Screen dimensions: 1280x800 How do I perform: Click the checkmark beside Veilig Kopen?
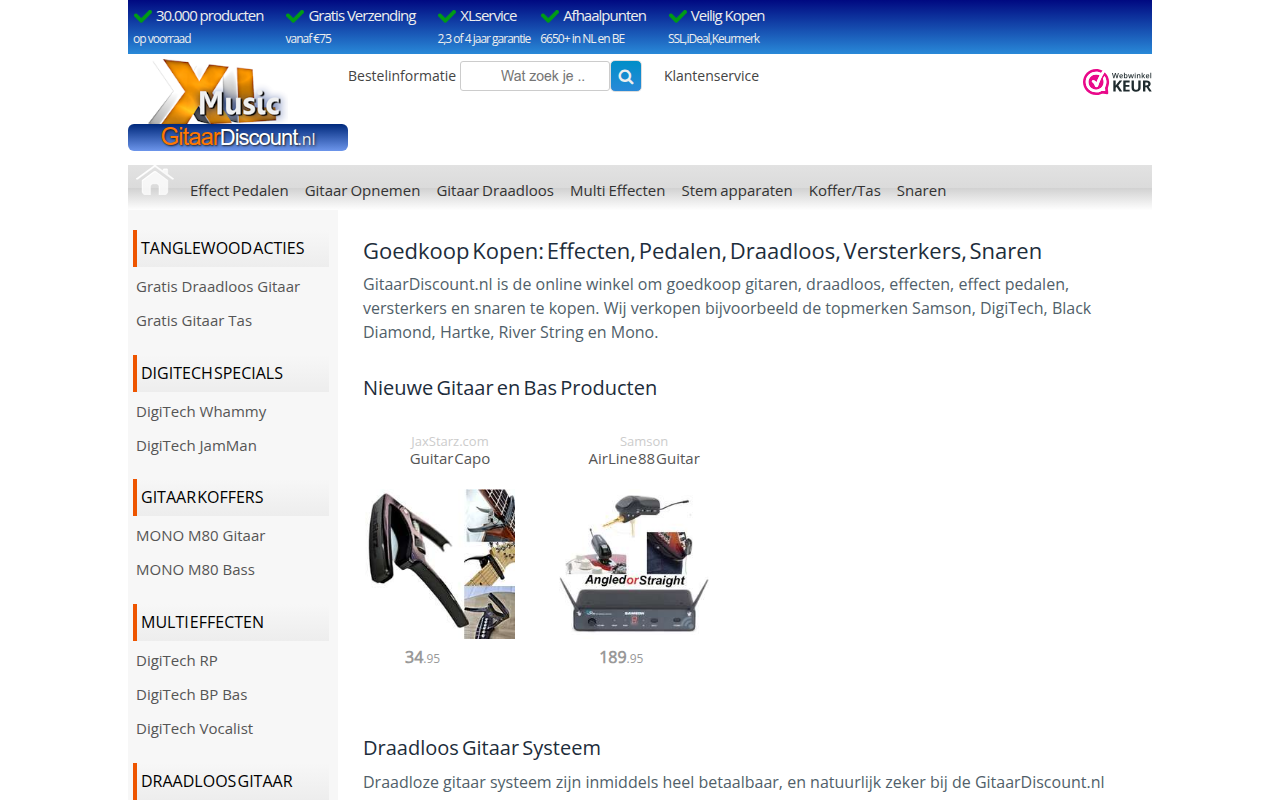pos(677,16)
